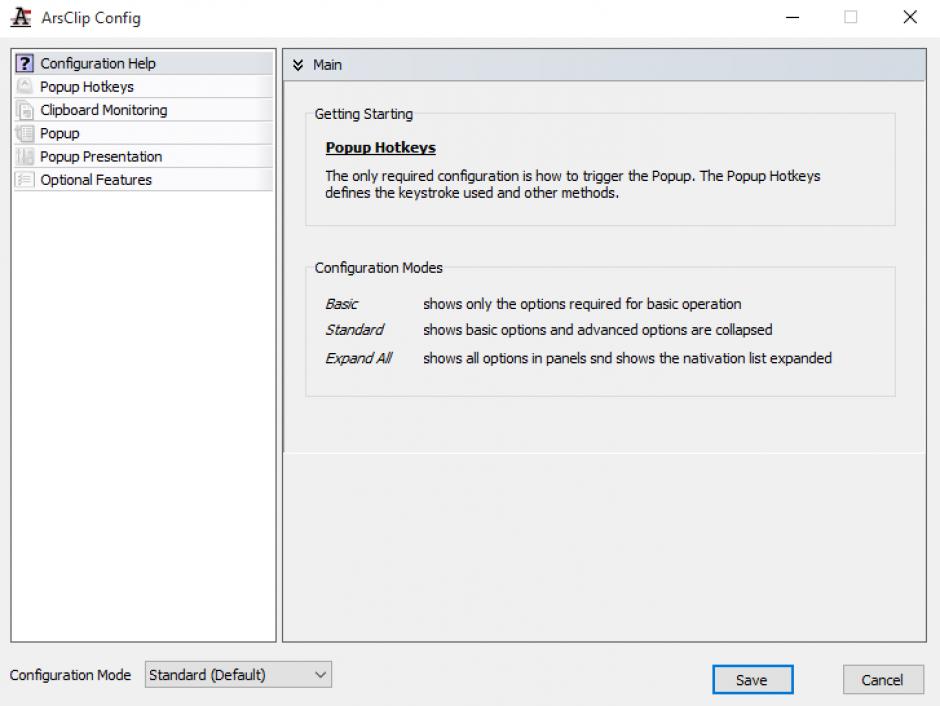
Task: Click 'The only required configuration' paragraph
Action: coord(573,184)
